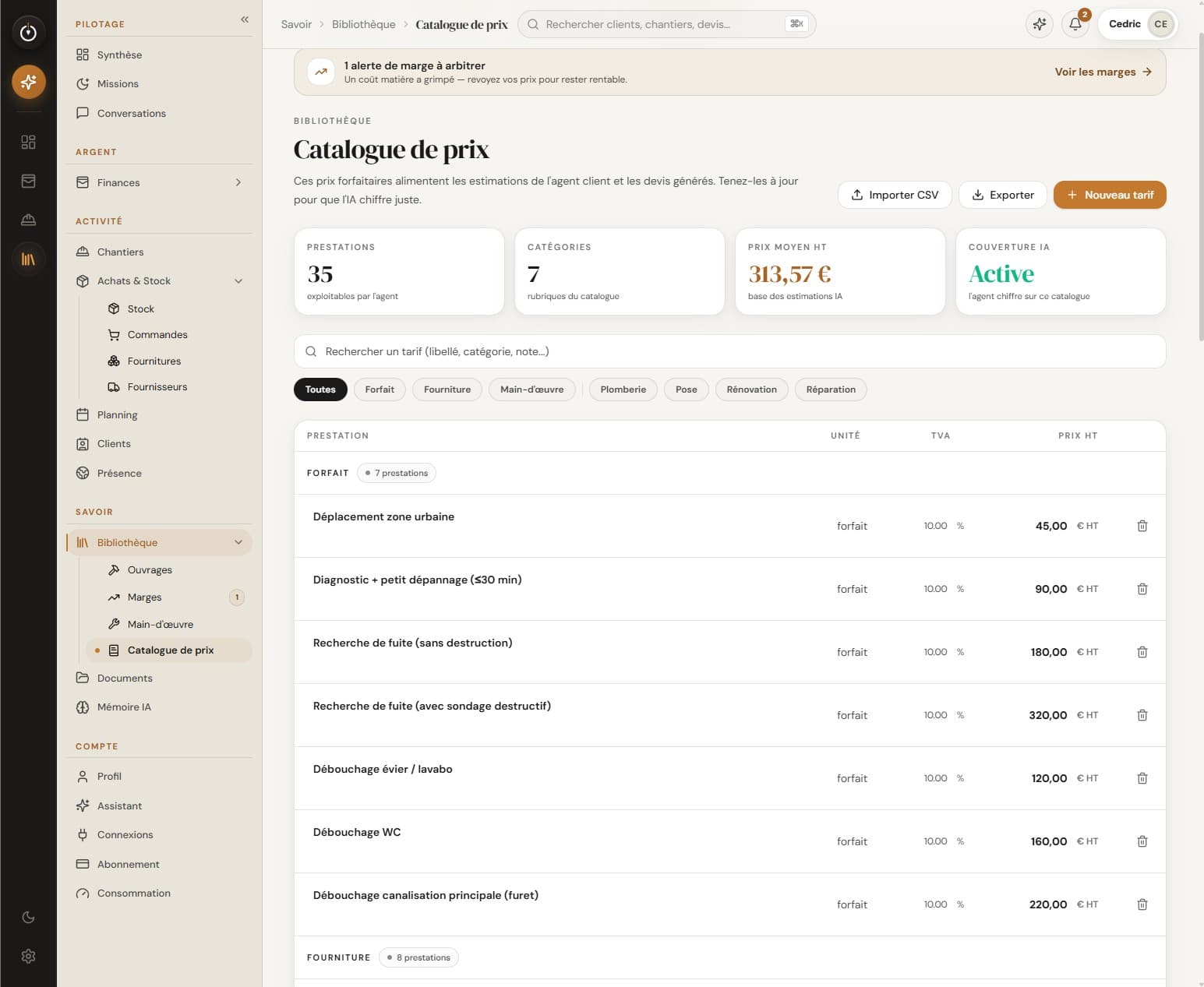Click the Importer CSV button

pos(895,195)
